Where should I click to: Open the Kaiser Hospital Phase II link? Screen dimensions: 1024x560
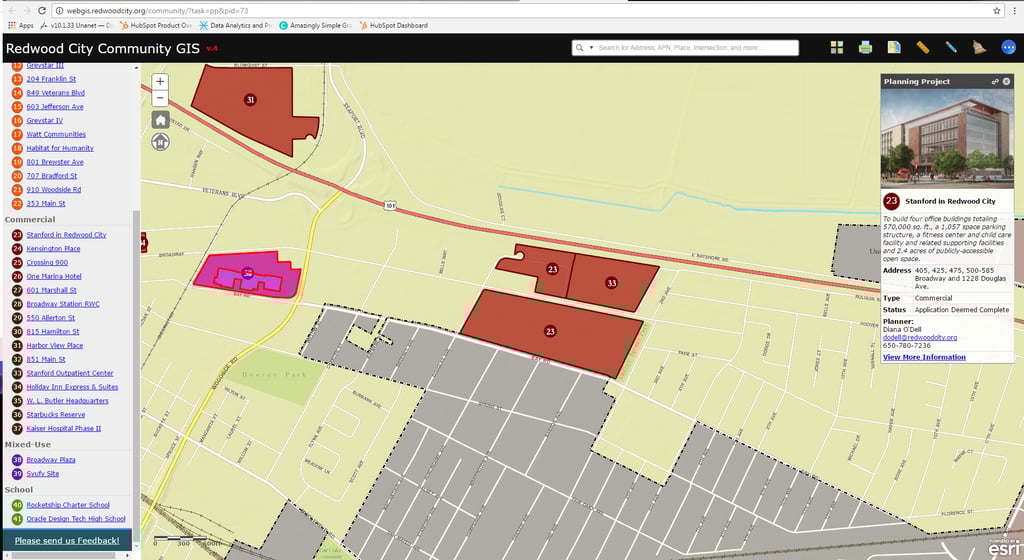[x=63, y=429]
